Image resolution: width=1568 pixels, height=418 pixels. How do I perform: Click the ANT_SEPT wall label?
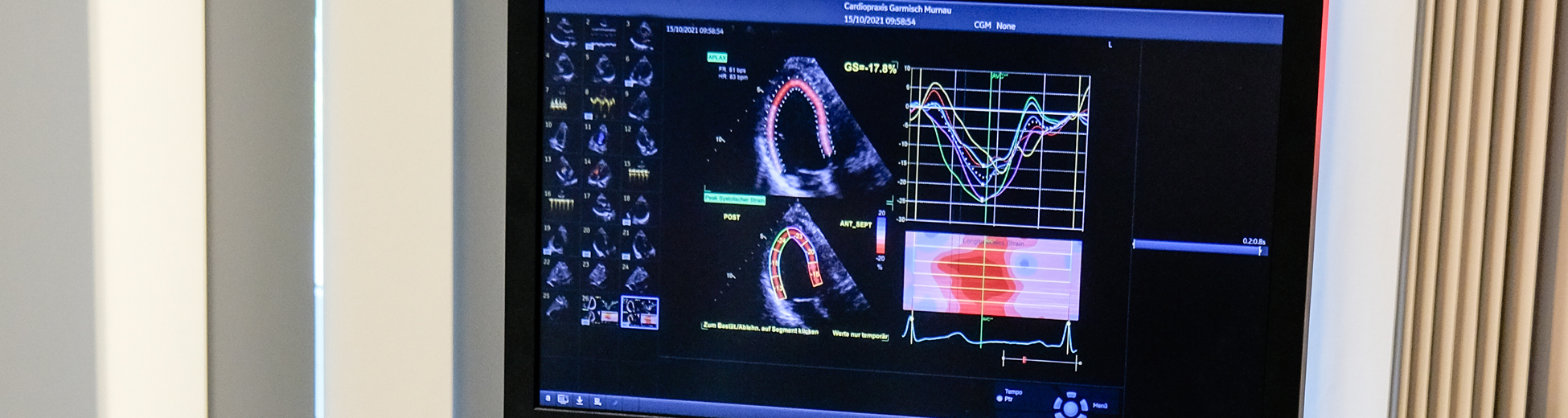coord(856,223)
